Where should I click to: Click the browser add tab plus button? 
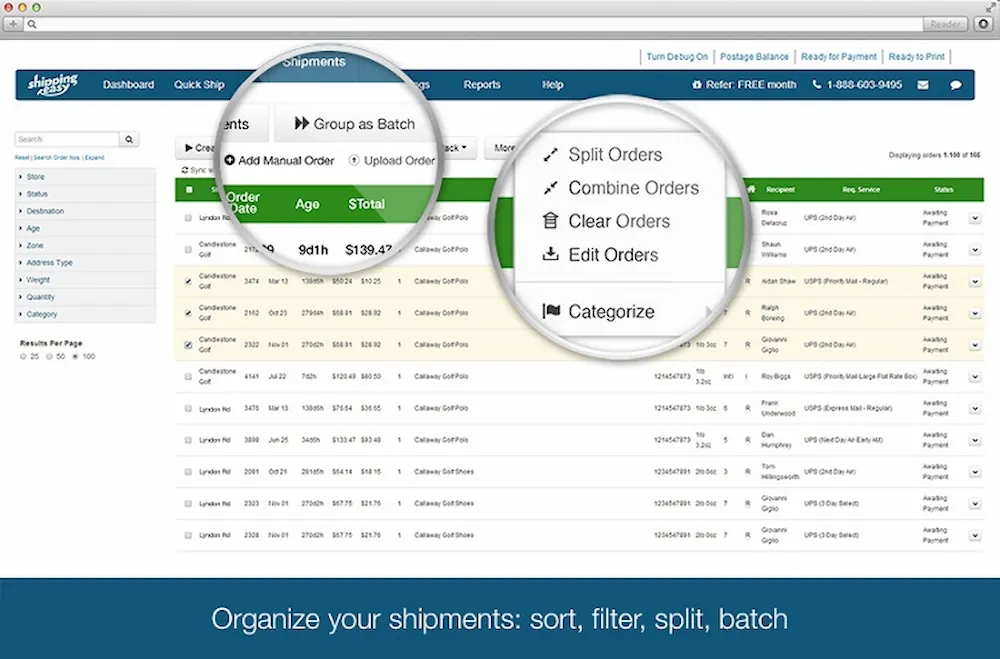tap(13, 24)
